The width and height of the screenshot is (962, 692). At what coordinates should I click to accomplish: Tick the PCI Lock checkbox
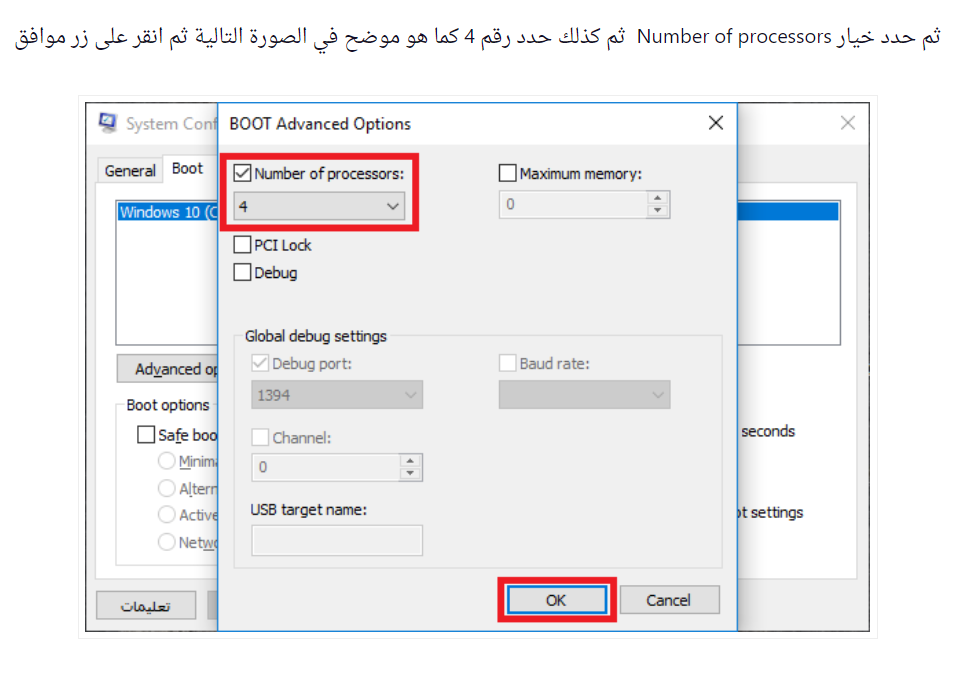pos(242,245)
